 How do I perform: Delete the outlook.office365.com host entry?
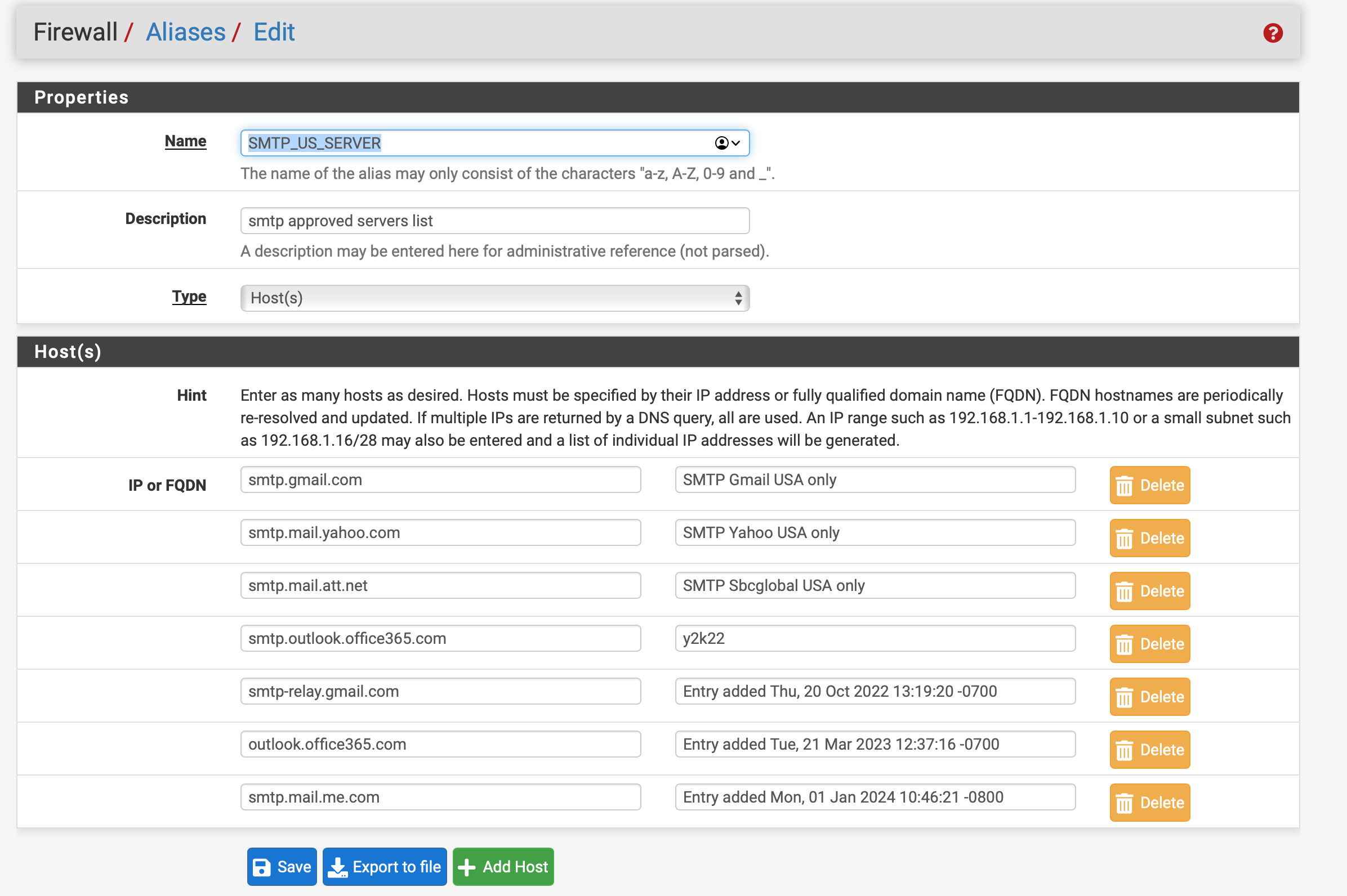(1149, 750)
